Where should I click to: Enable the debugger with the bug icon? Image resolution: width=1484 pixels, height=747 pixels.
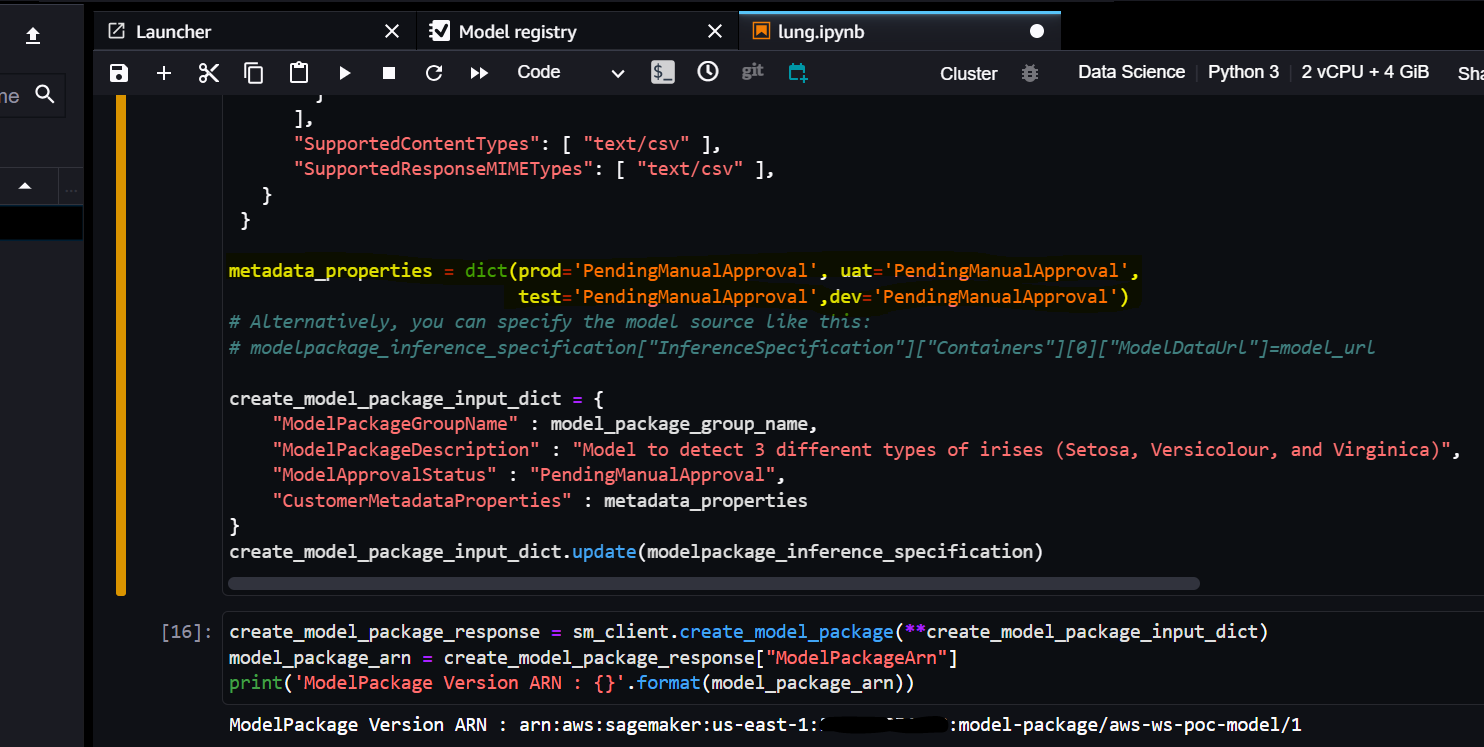1030,72
